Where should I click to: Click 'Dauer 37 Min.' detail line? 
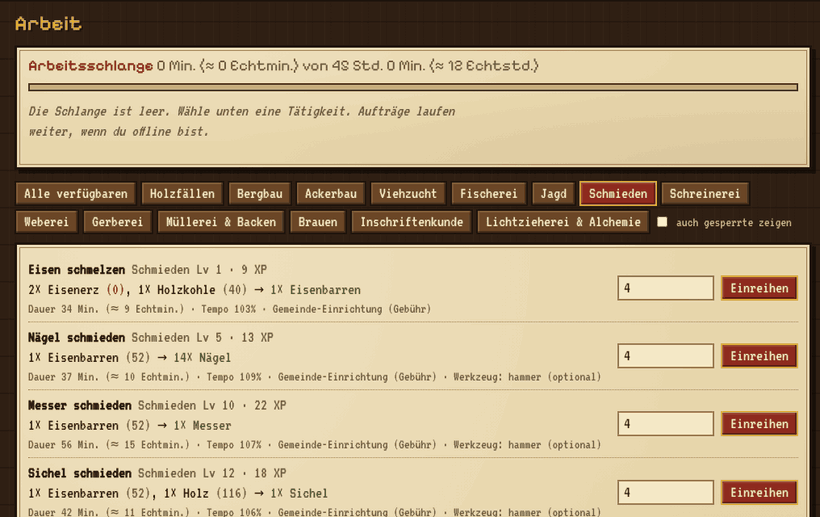pyautogui.click(x=315, y=377)
